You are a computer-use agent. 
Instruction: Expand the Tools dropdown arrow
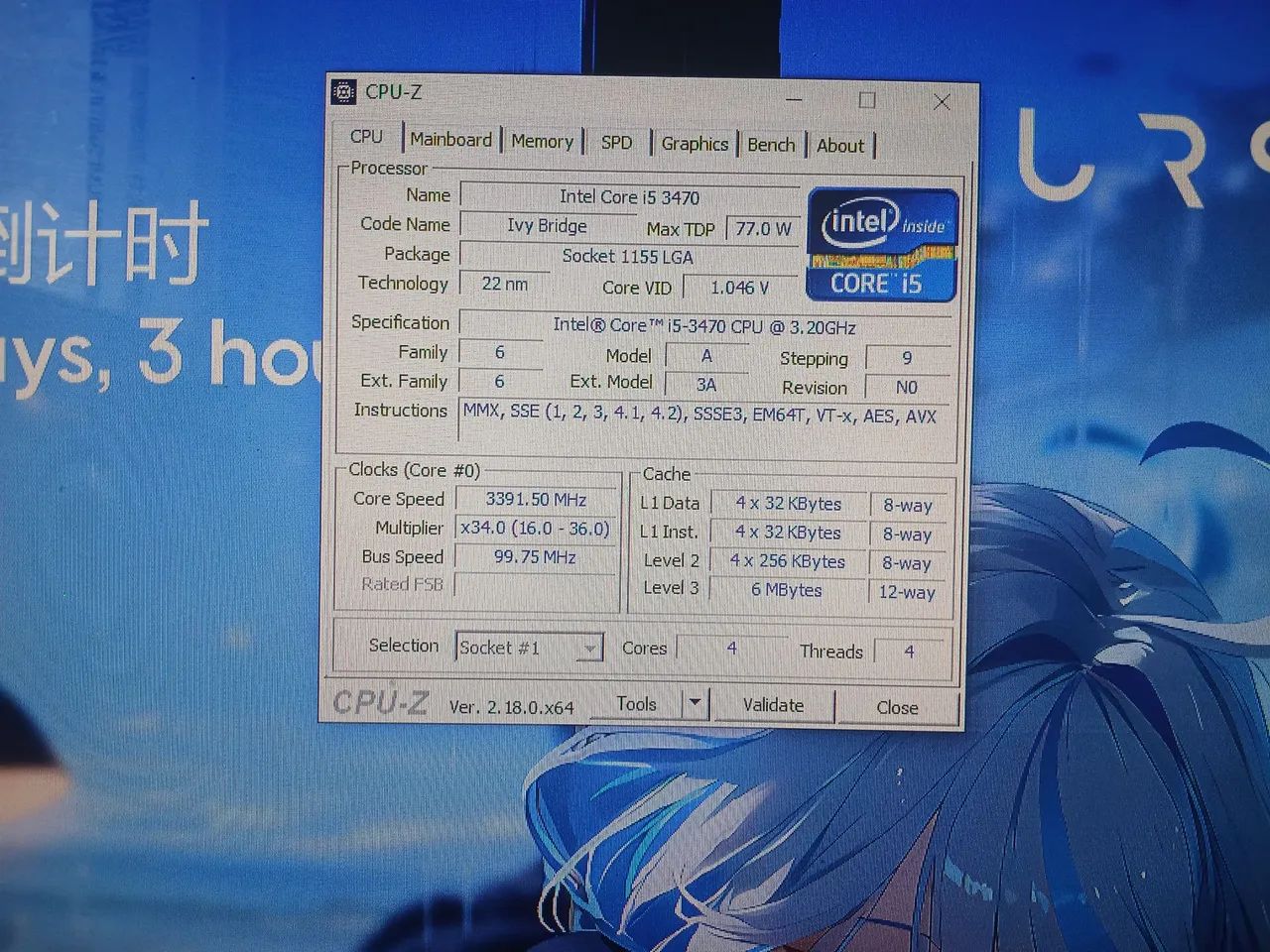695,704
